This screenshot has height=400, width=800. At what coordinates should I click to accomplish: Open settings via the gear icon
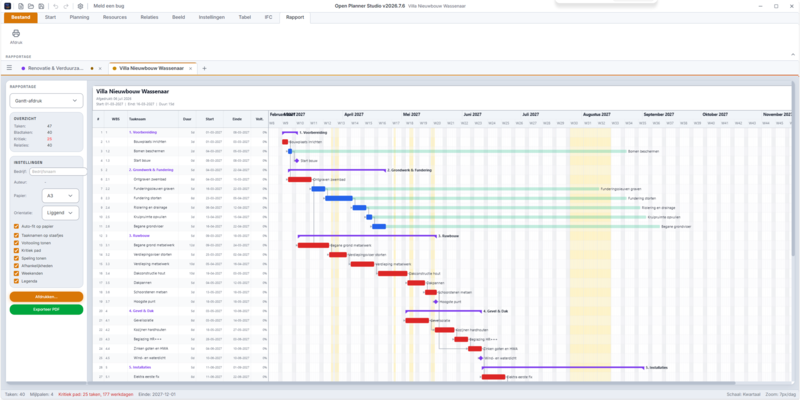(80, 6)
